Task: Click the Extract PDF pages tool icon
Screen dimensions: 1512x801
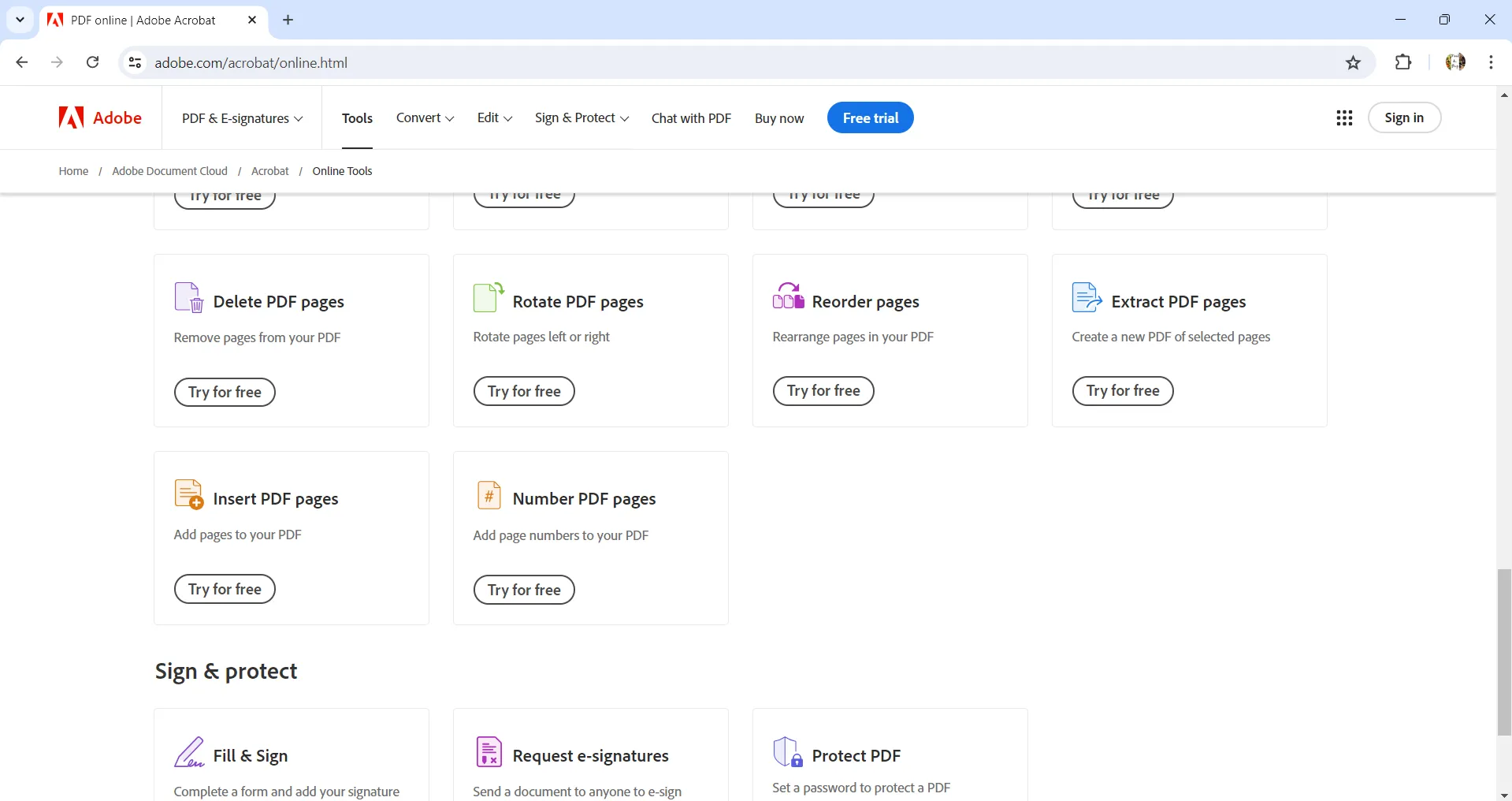Action: coord(1087,298)
